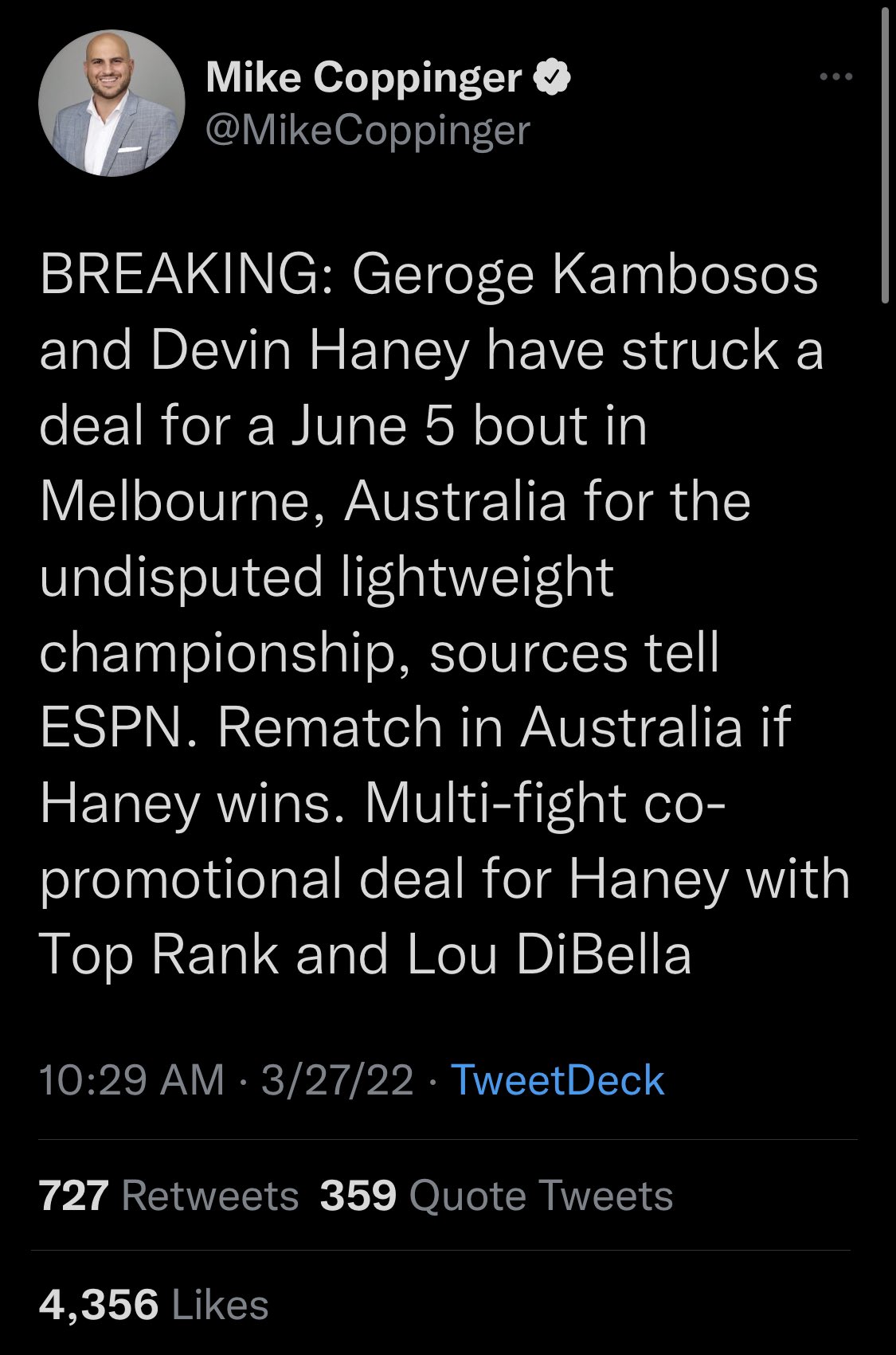Viewport: 896px width, 1355px height.
Task: Click Devin Haney's name in the tweet
Action: click(x=310, y=350)
